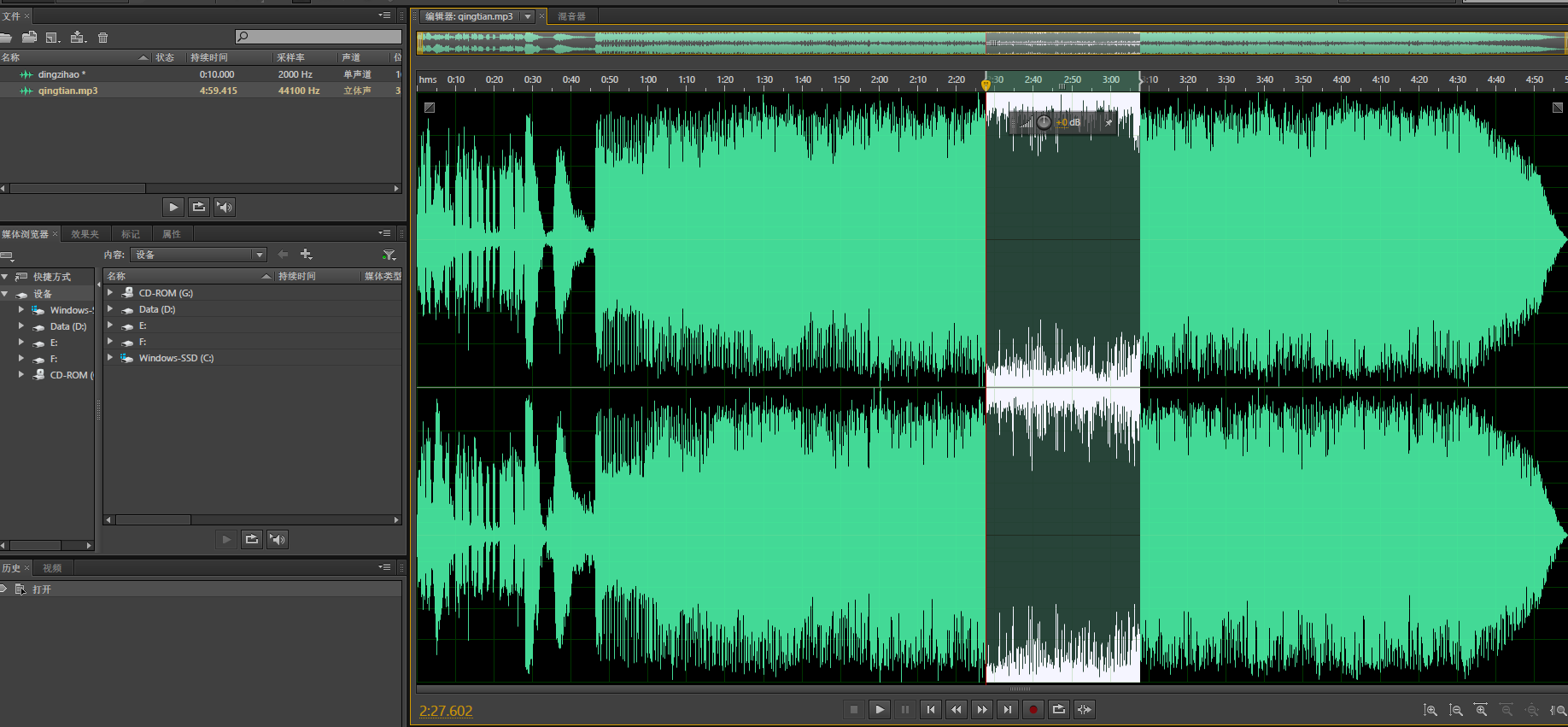Viewport: 1568px width, 727px height.
Task: Click the red record button
Action: [x=1033, y=709]
